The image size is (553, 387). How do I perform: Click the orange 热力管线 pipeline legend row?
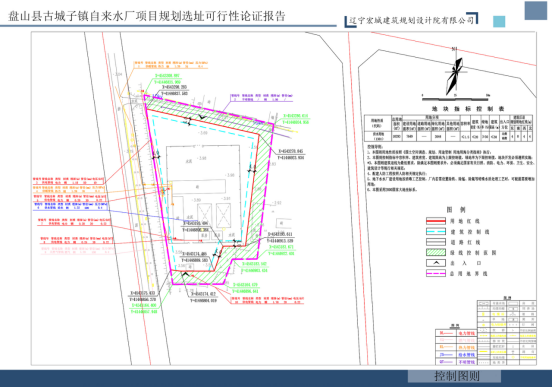pos(456,347)
